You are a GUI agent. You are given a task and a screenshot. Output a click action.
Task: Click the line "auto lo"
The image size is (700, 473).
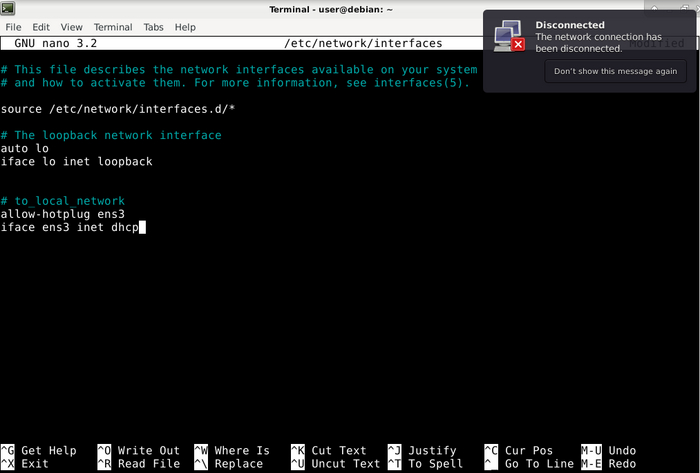25,148
